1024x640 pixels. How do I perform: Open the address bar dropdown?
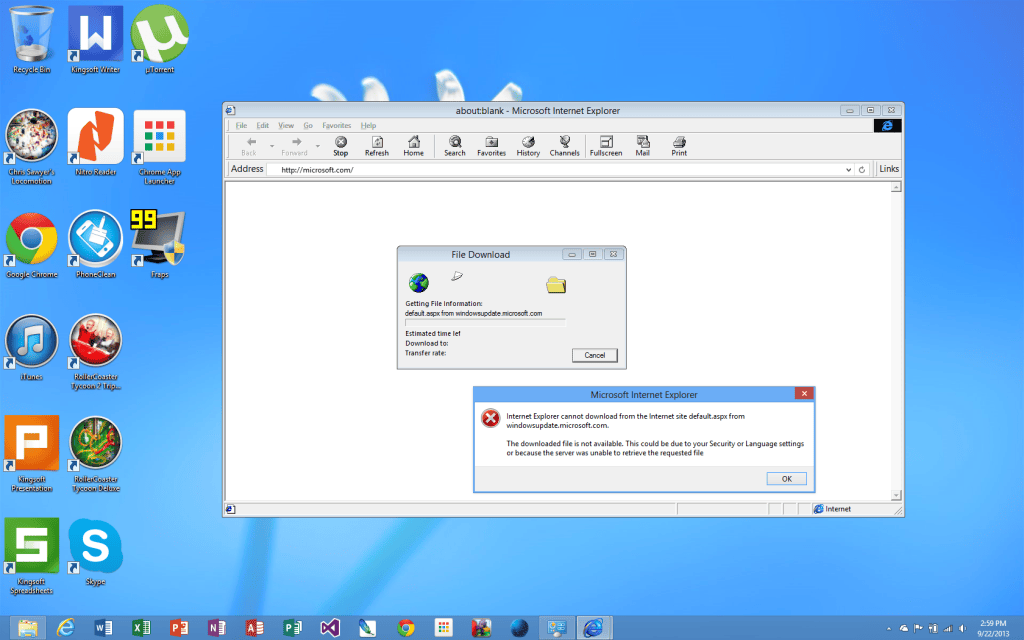tap(848, 170)
